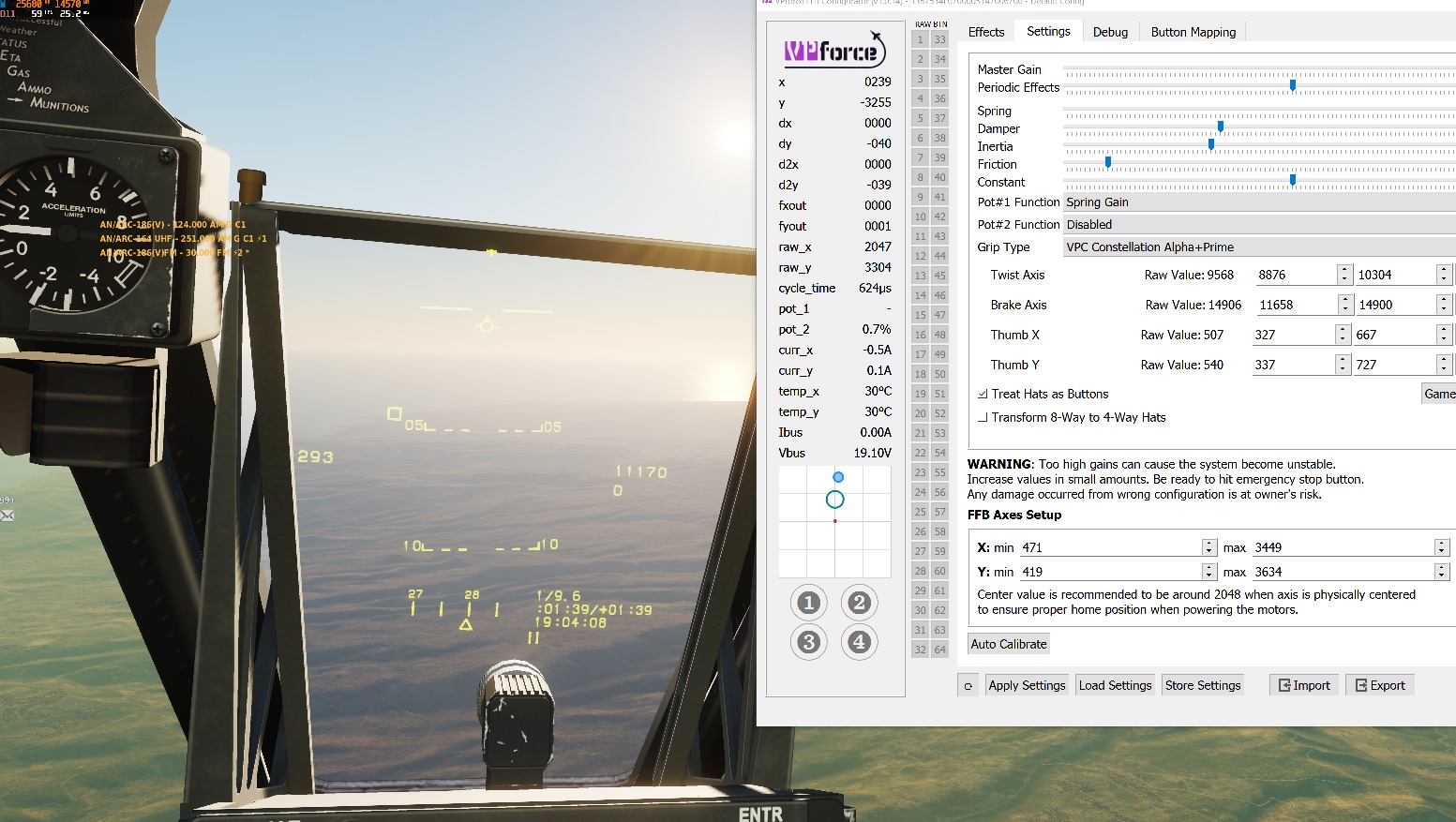Click the cycle_time value 624µs
Image resolution: width=1456 pixels, height=822 pixels.
[x=875, y=289]
